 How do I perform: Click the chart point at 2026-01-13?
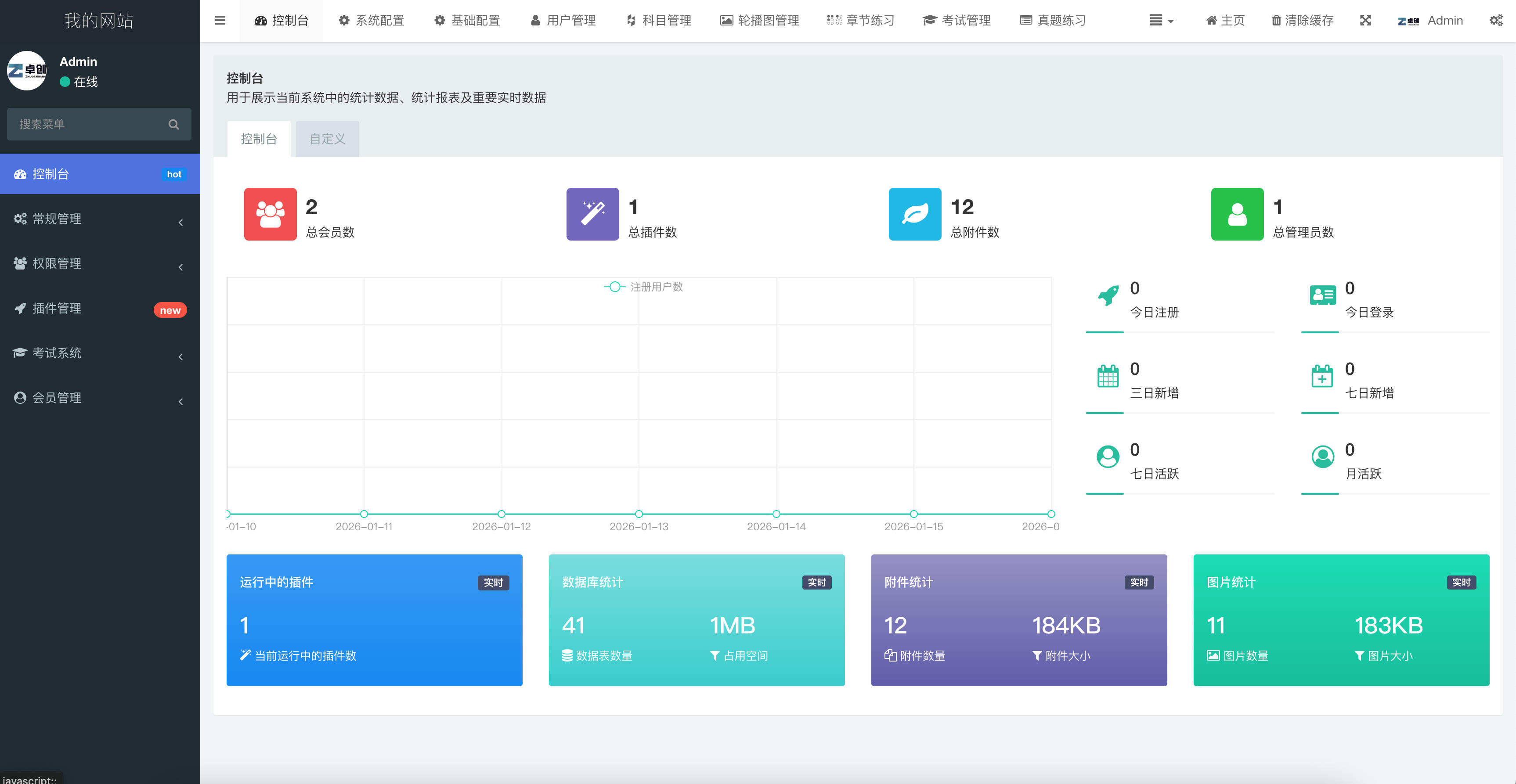coord(639,514)
